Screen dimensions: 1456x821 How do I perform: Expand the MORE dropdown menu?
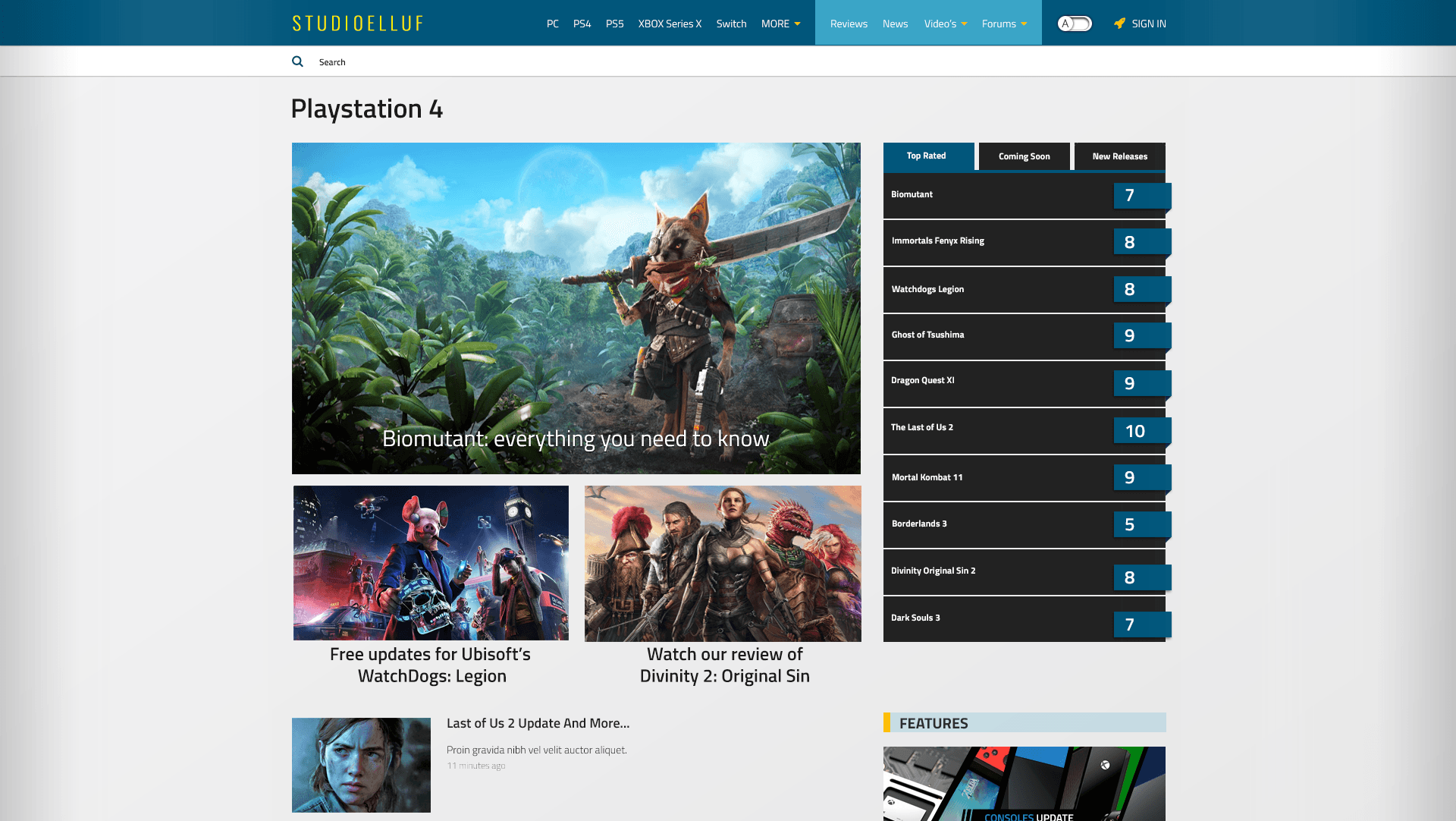(780, 24)
